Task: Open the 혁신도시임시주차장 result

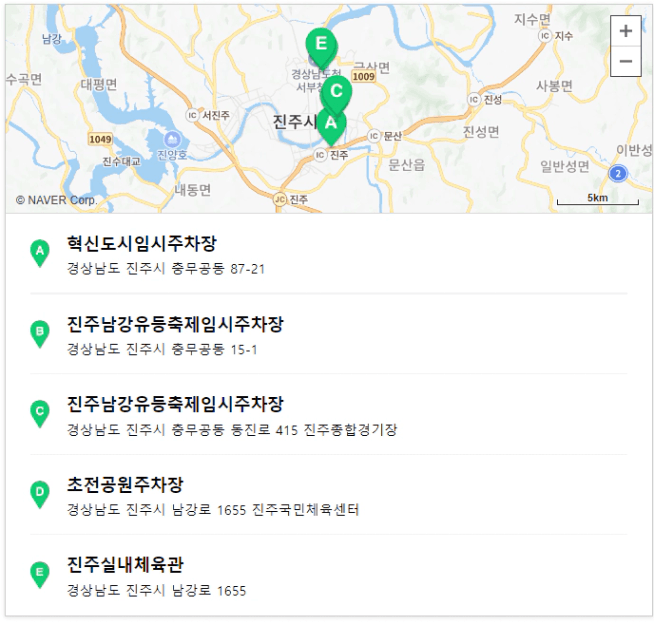Action: (141, 244)
